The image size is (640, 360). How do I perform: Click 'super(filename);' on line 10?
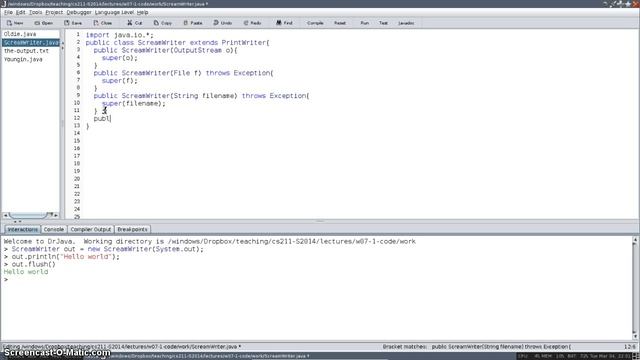coord(134,104)
